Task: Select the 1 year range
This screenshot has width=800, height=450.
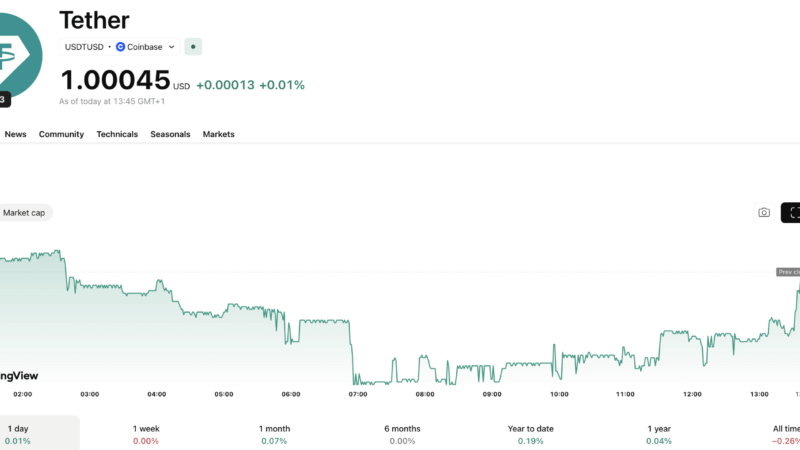Action: (659, 434)
